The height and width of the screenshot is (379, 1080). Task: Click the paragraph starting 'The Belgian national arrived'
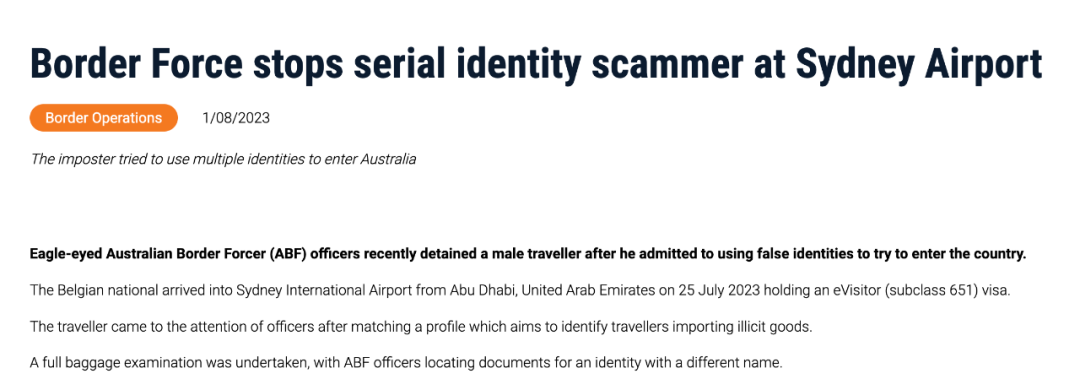click(x=519, y=290)
